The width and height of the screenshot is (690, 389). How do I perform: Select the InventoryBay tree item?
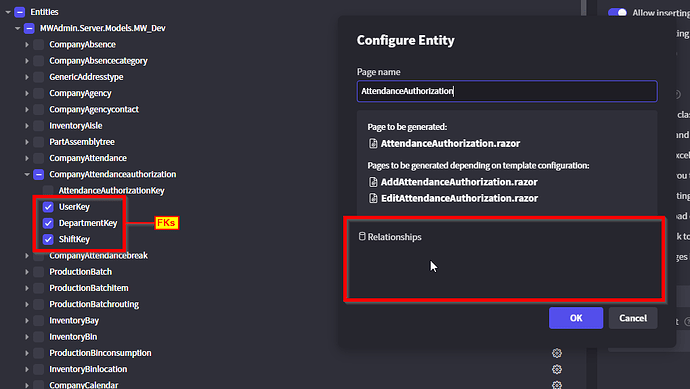click(74, 320)
